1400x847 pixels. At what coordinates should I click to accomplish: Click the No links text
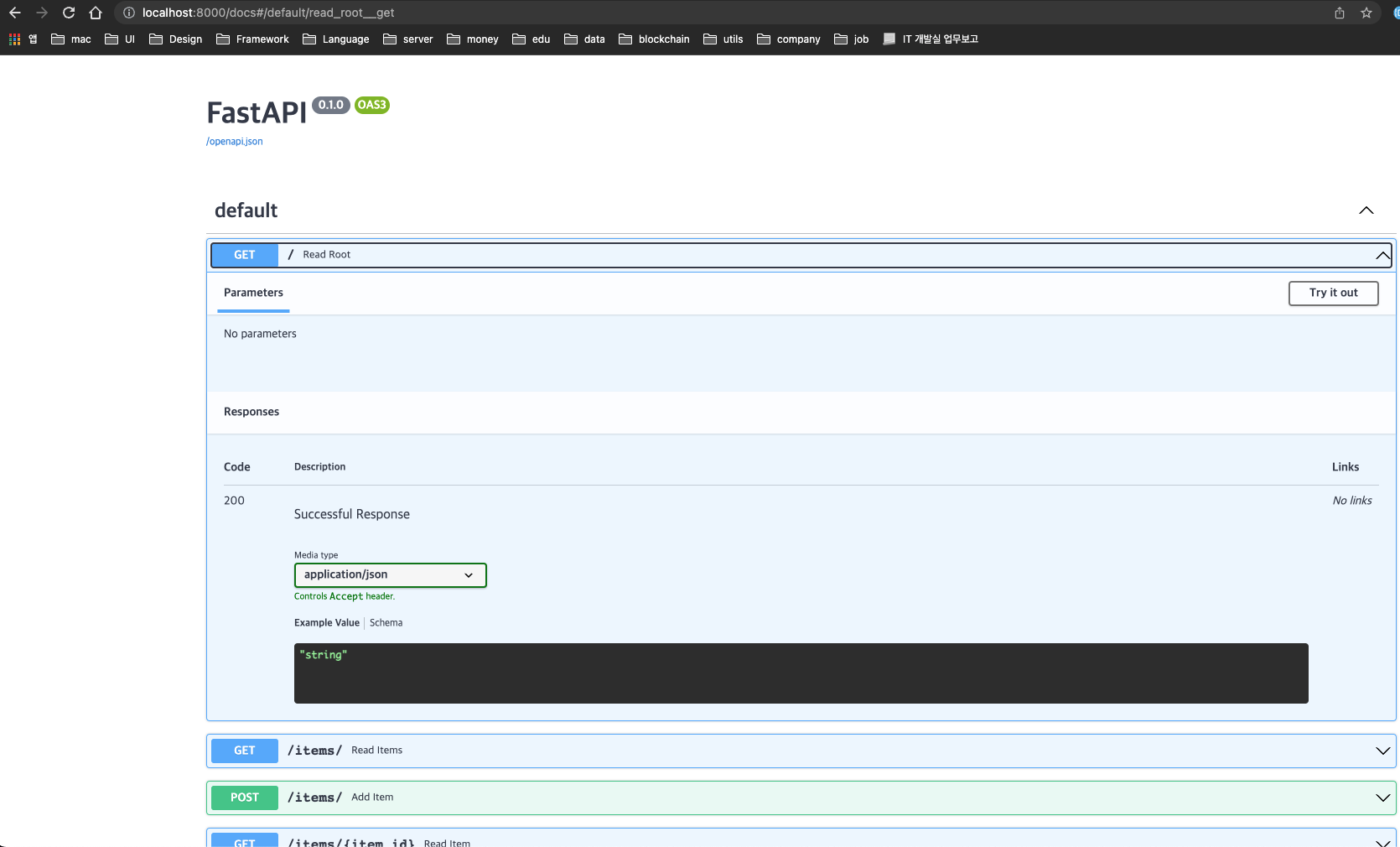[1352, 501]
